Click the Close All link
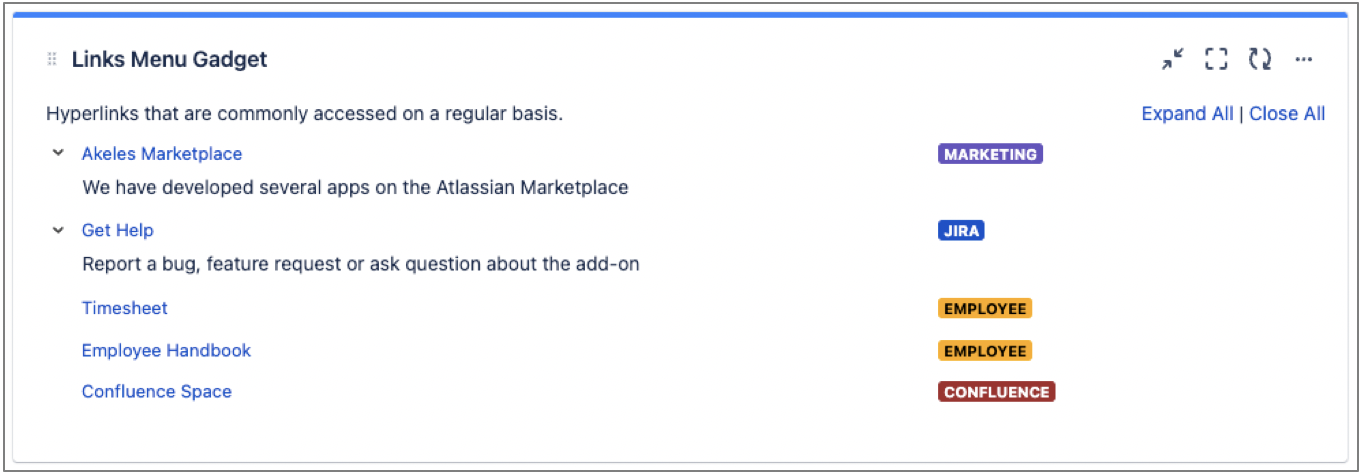Viewport: 1364px width, 474px height. pos(1287,114)
